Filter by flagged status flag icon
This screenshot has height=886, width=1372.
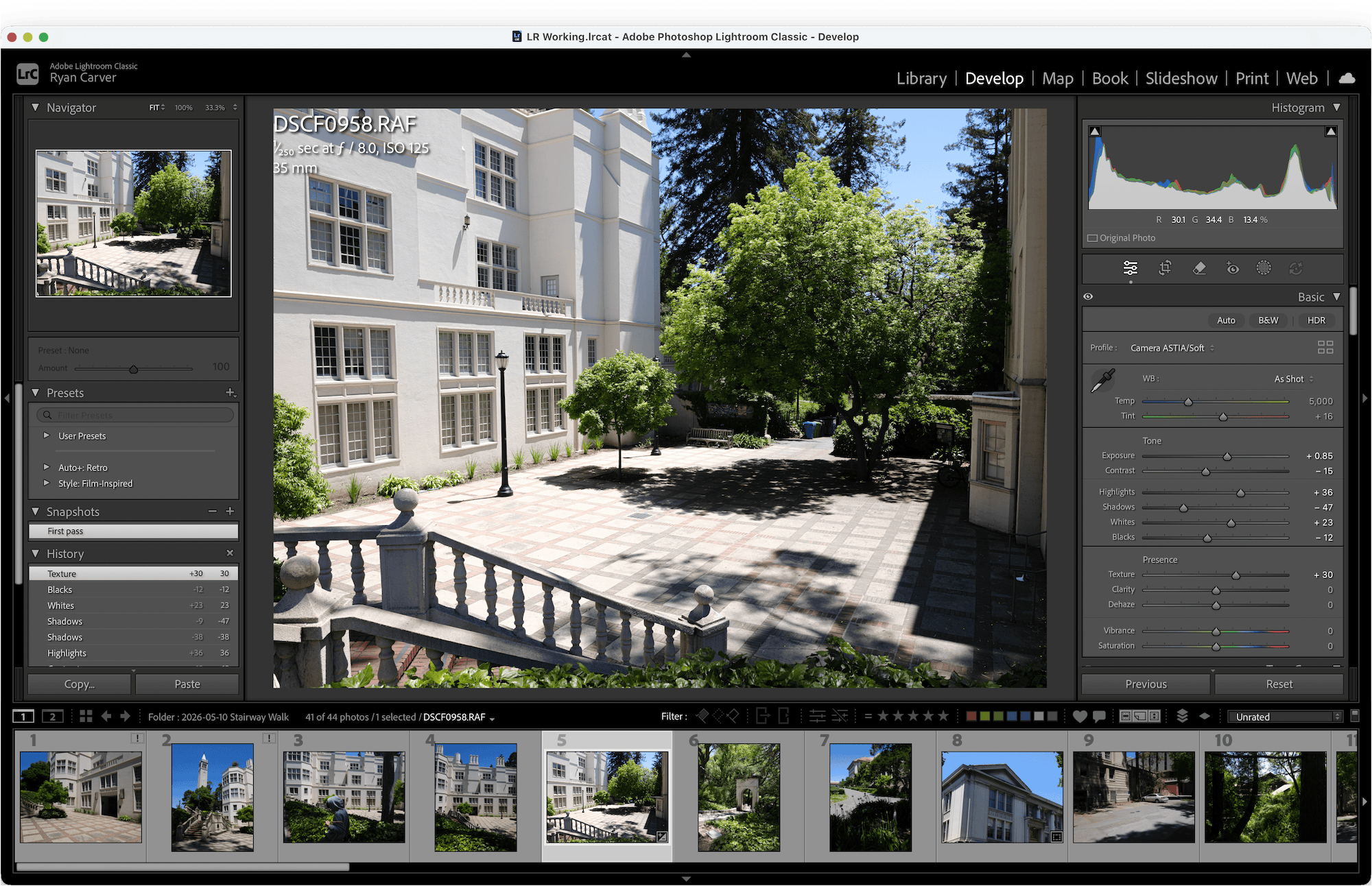[702, 716]
